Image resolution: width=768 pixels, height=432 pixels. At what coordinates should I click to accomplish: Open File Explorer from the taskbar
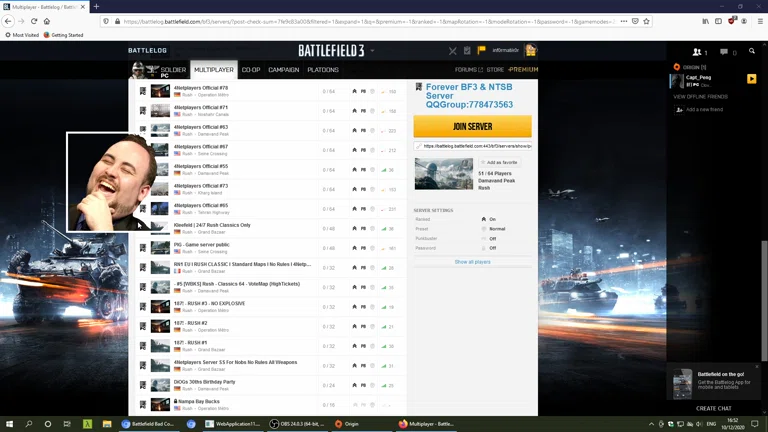107,424
